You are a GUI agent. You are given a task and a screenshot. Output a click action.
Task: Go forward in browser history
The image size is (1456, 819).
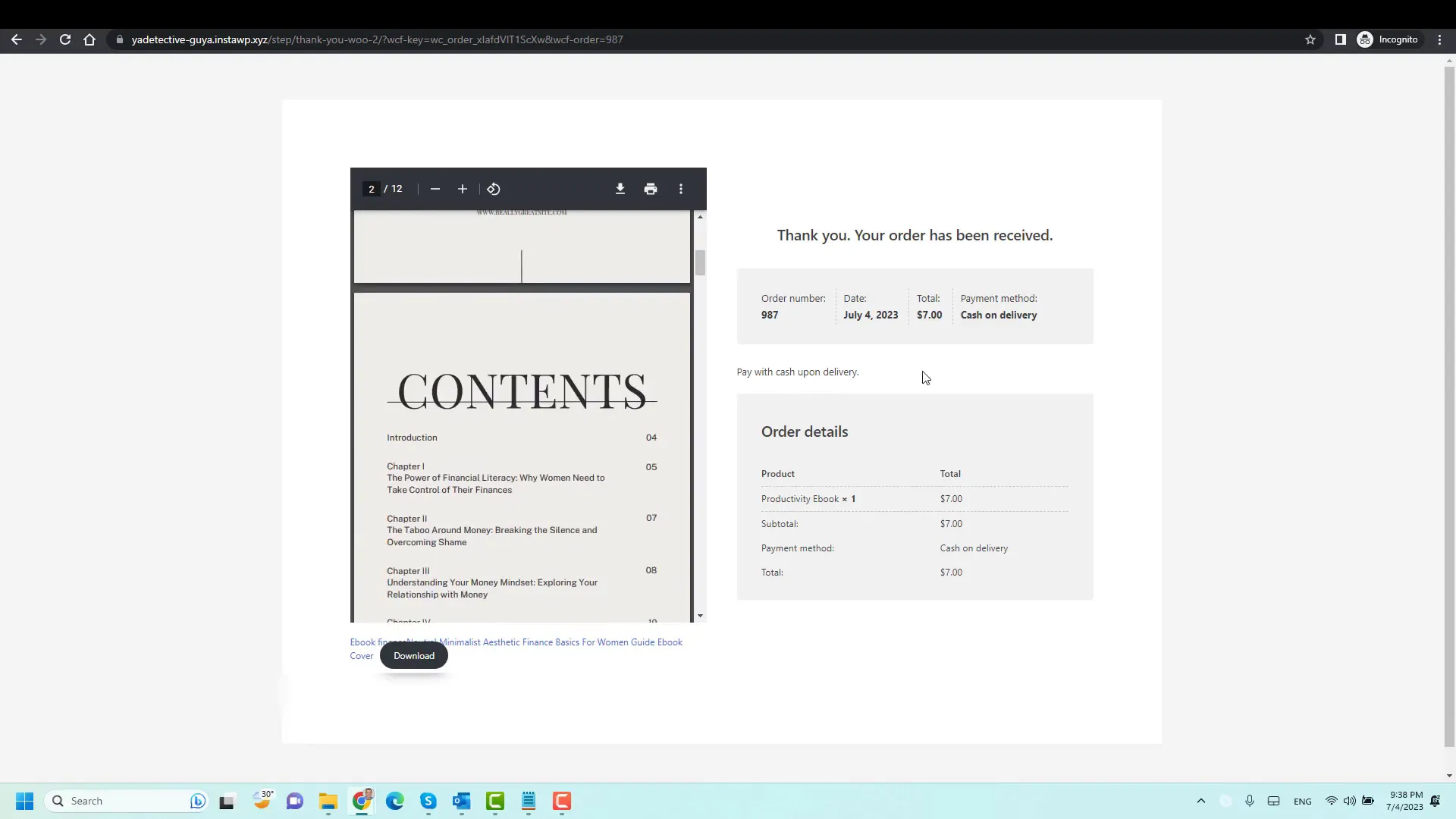[x=41, y=39]
